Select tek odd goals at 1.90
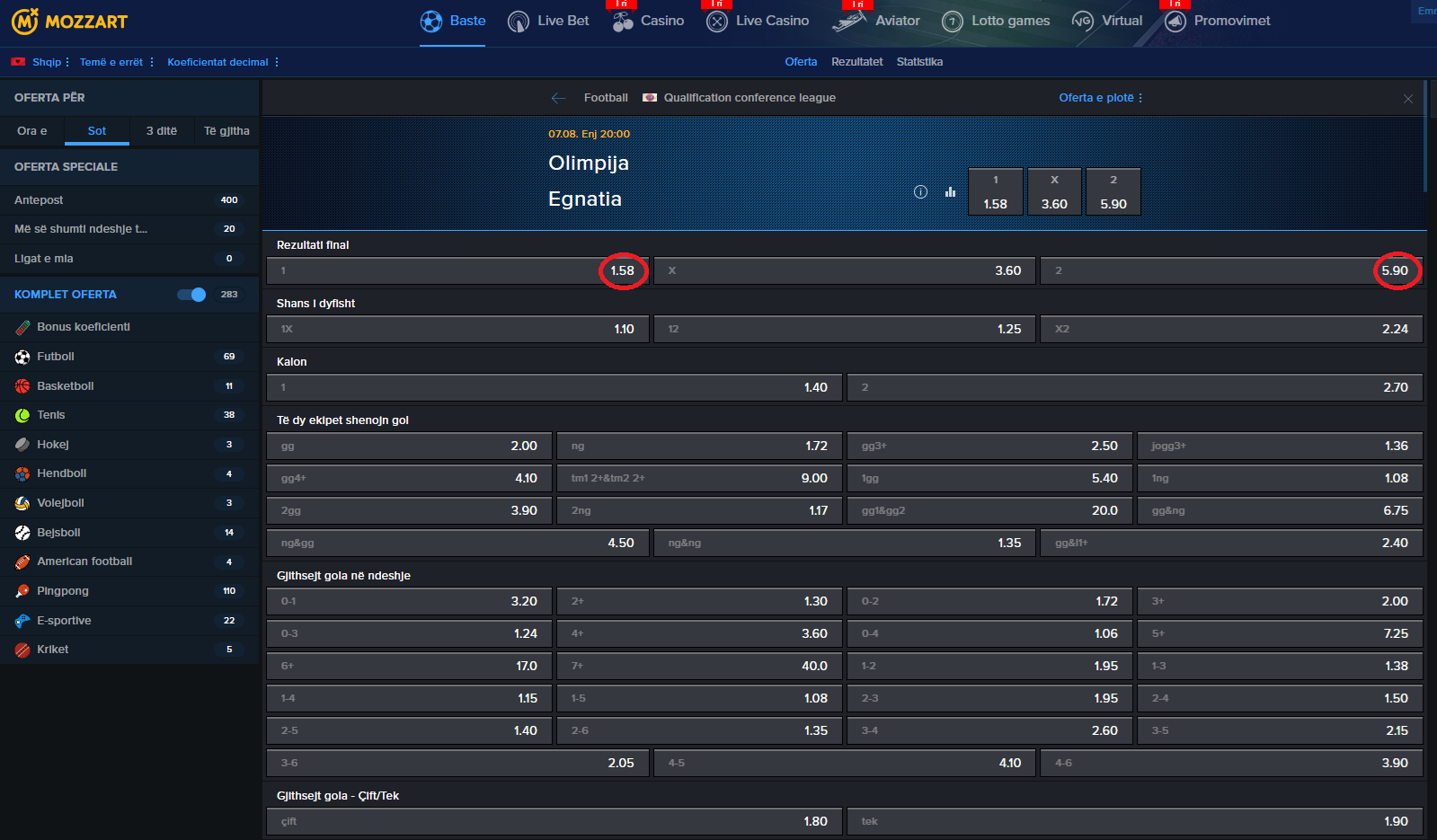This screenshot has height=840, width=1437. click(x=1135, y=821)
